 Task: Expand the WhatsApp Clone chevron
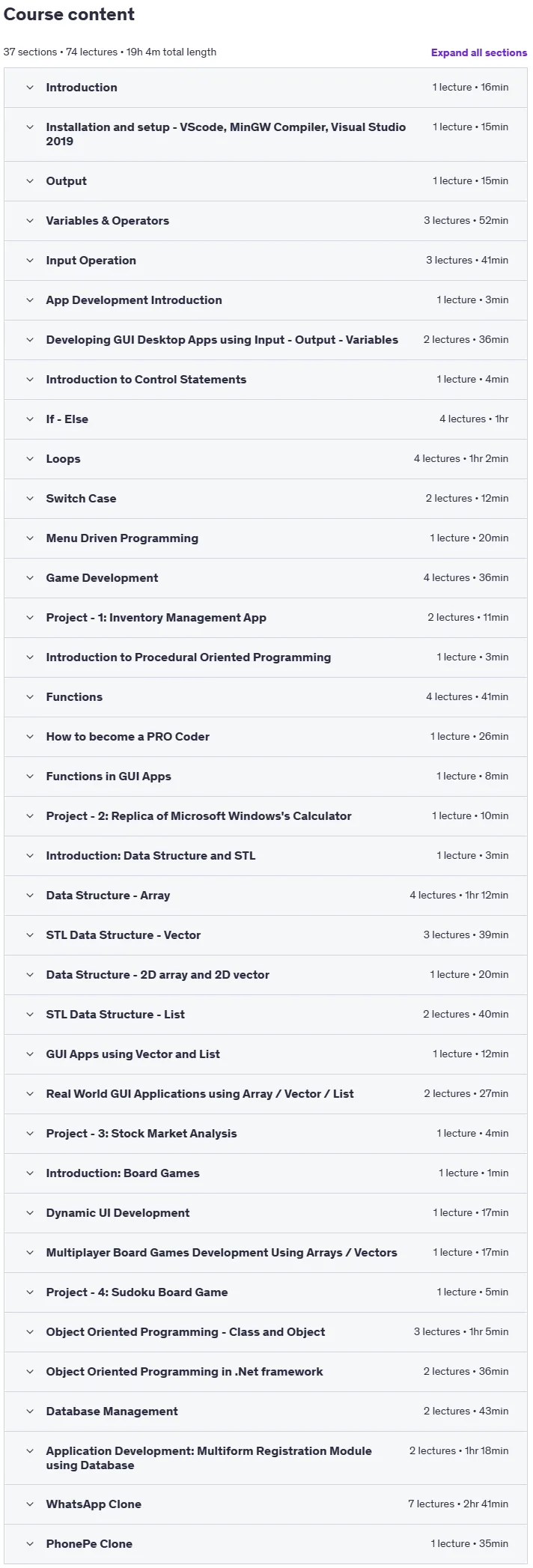[x=30, y=1504]
